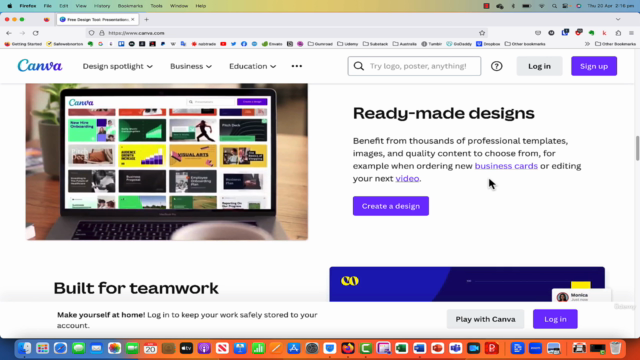
Task: Click the Create a design button
Action: pos(391,206)
